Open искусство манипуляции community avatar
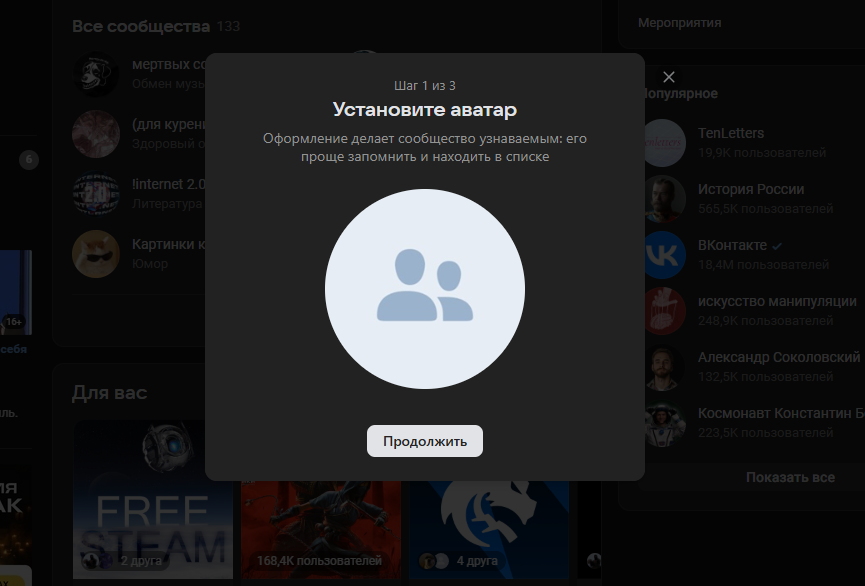This screenshot has height=586, width=865. click(x=664, y=311)
